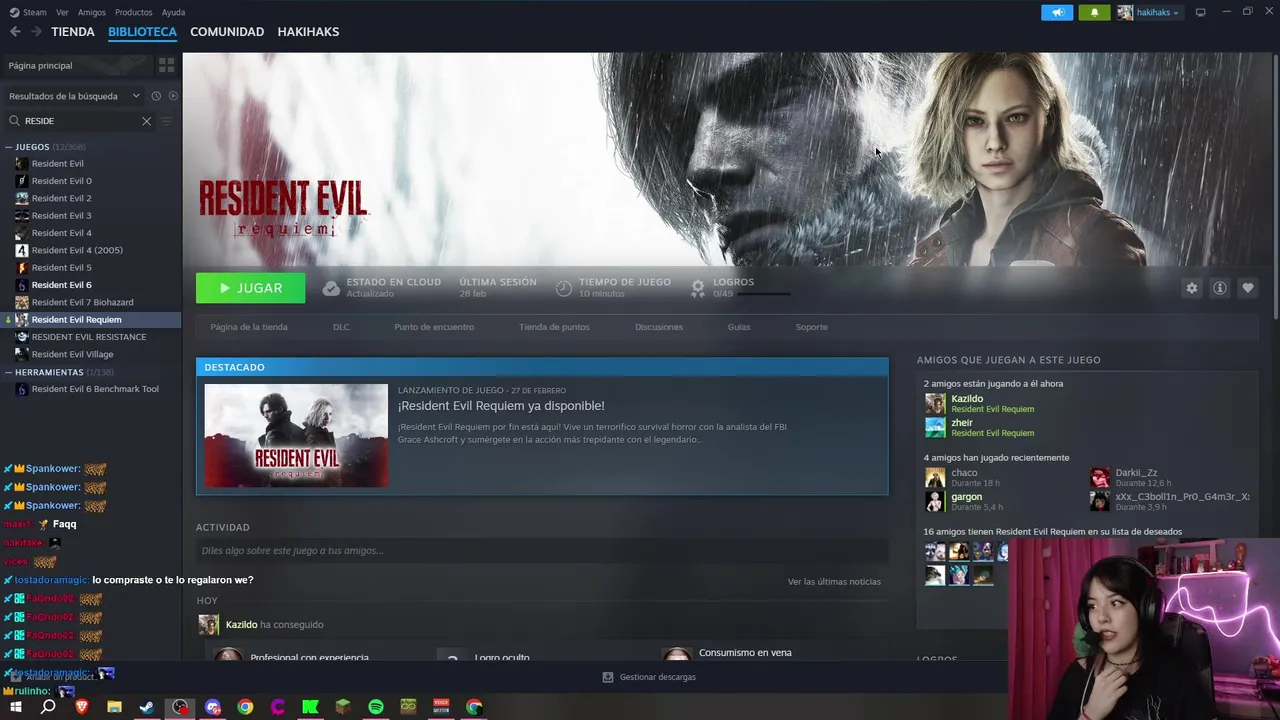
Task: Open the featured Requiem news thumbnail
Action: tap(296, 435)
